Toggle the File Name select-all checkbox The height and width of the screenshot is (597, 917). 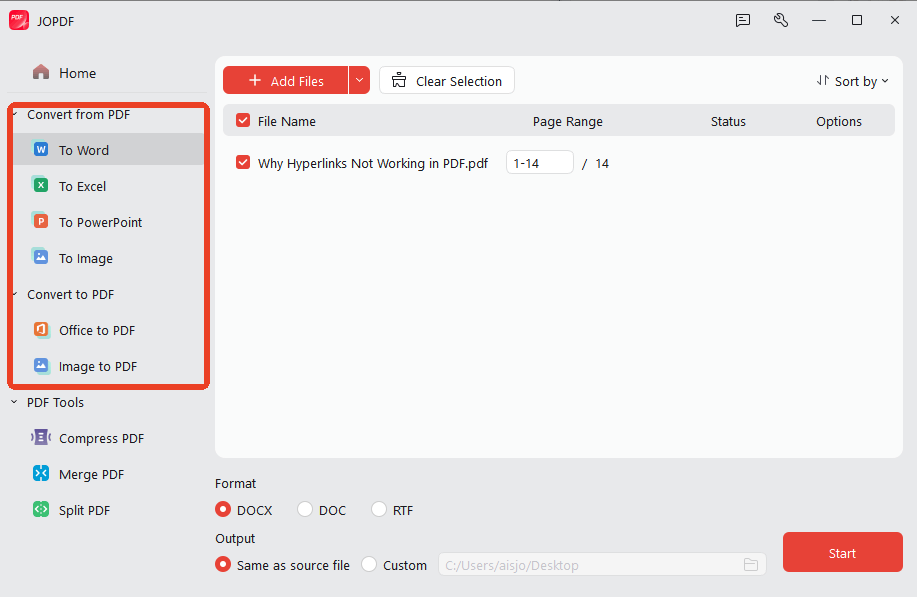[x=243, y=120]
